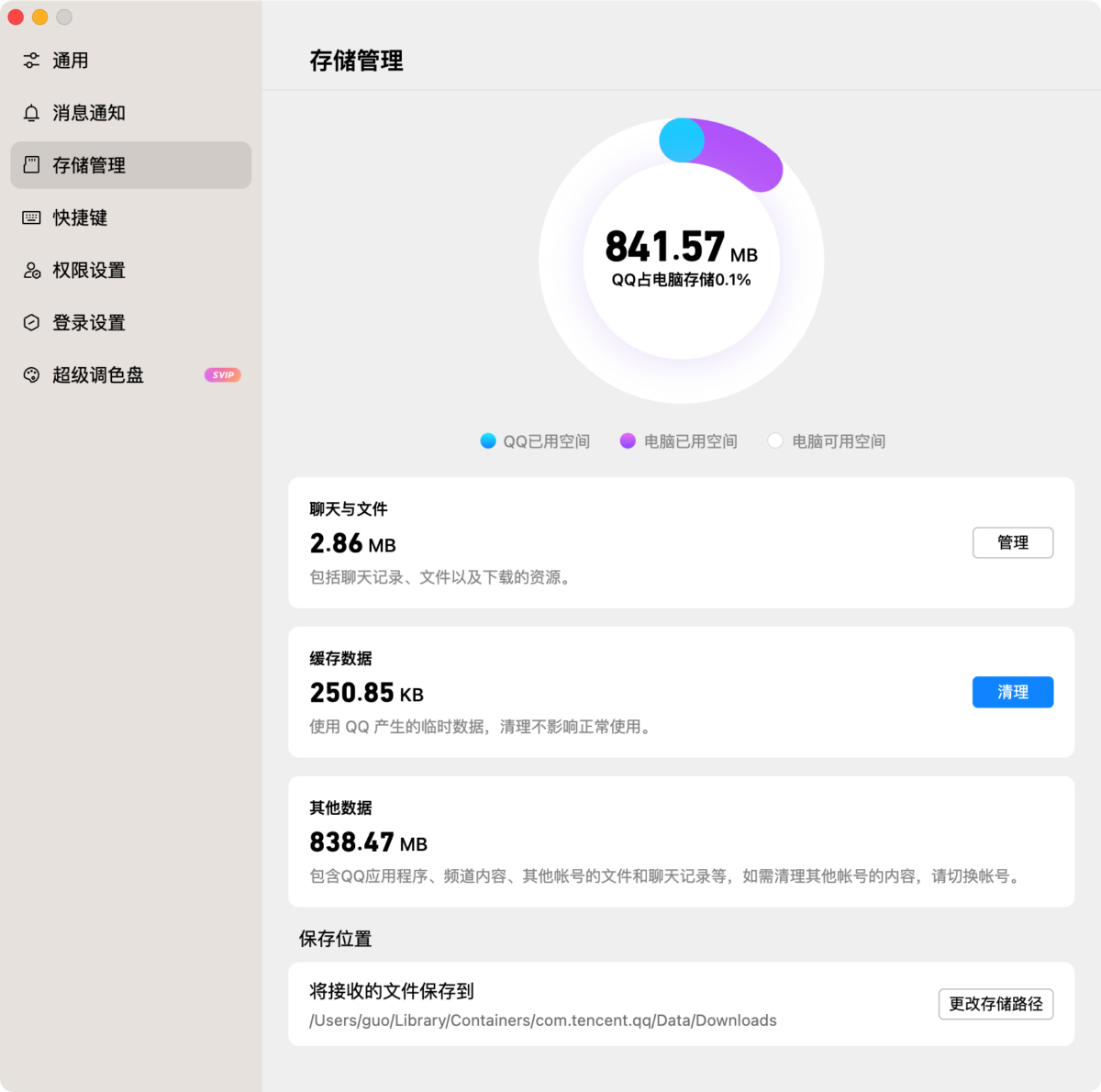This screenshot has width=1101, height=1092.
Task: Click the QQ占电脑存储0.1% label
Action: pyautogui.click(x=681, y=280)
